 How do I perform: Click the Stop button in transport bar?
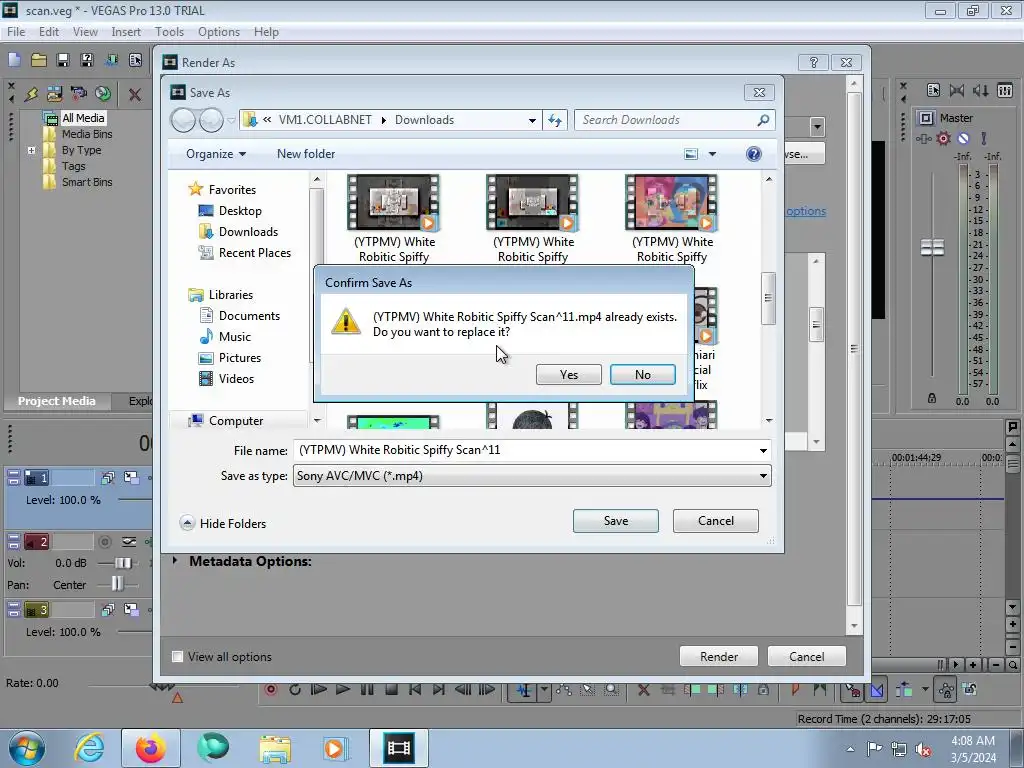coord(391,690)
